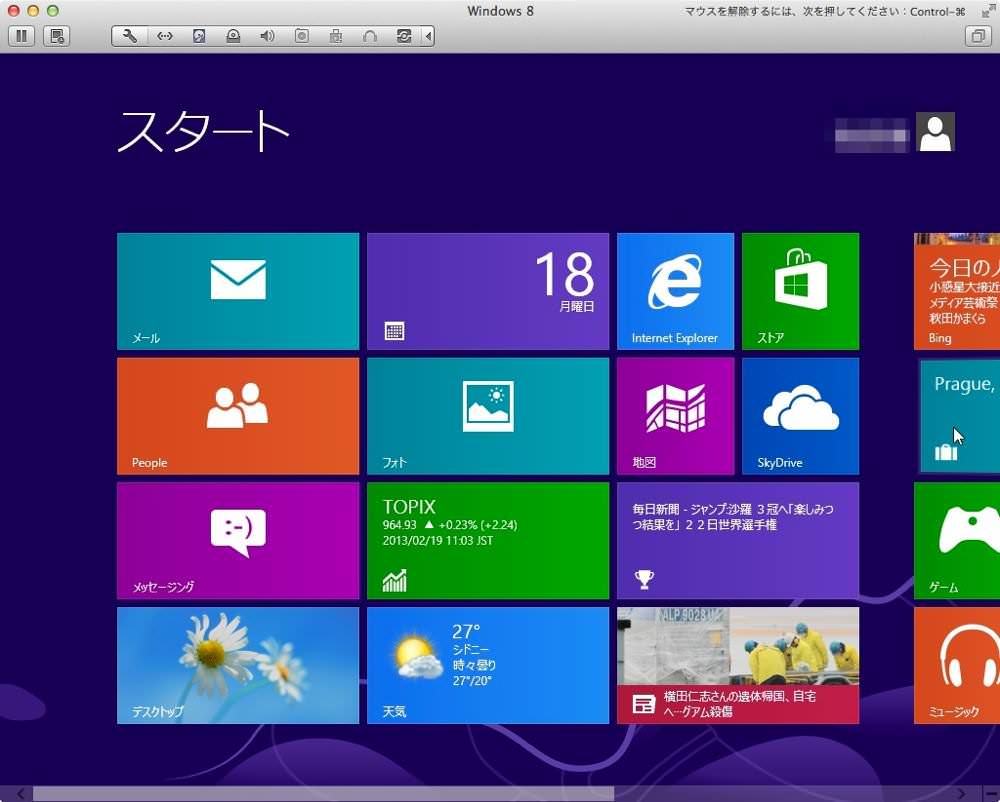Open the Desktop tile
This screenshot has height=802, width=1000.
238,665
